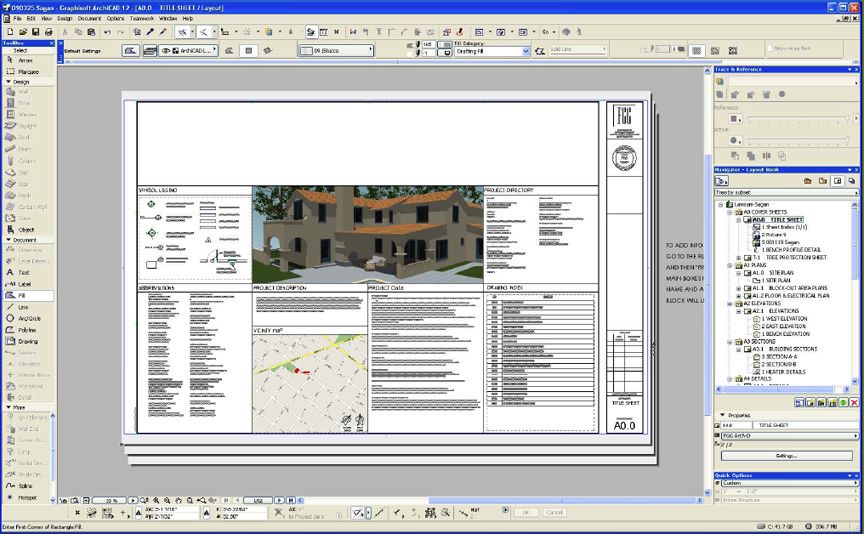Select the Line tool
The image size is (864, 534).
26,307
